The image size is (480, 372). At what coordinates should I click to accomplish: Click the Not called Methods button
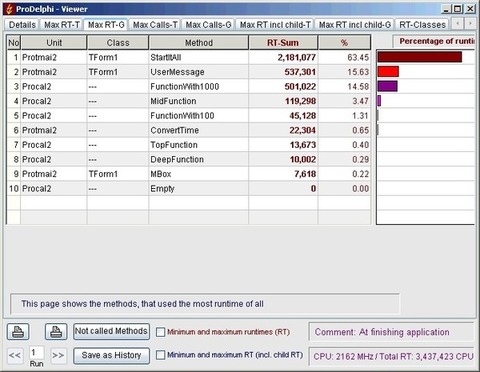point(111,331)
